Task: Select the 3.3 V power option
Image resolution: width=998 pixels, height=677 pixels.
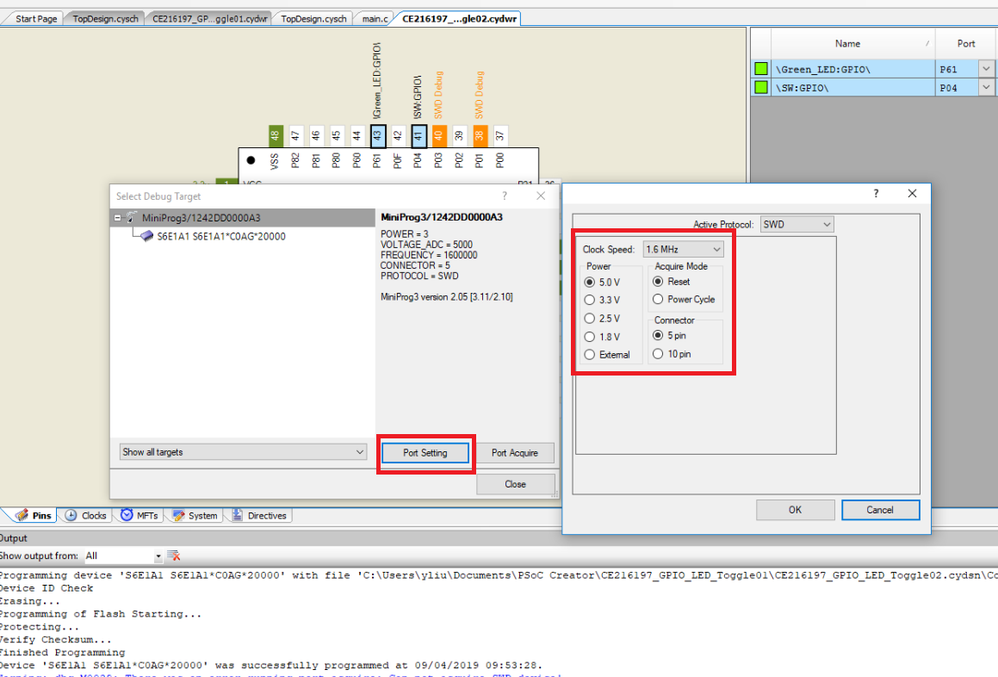Action: (x=589, y=299)
